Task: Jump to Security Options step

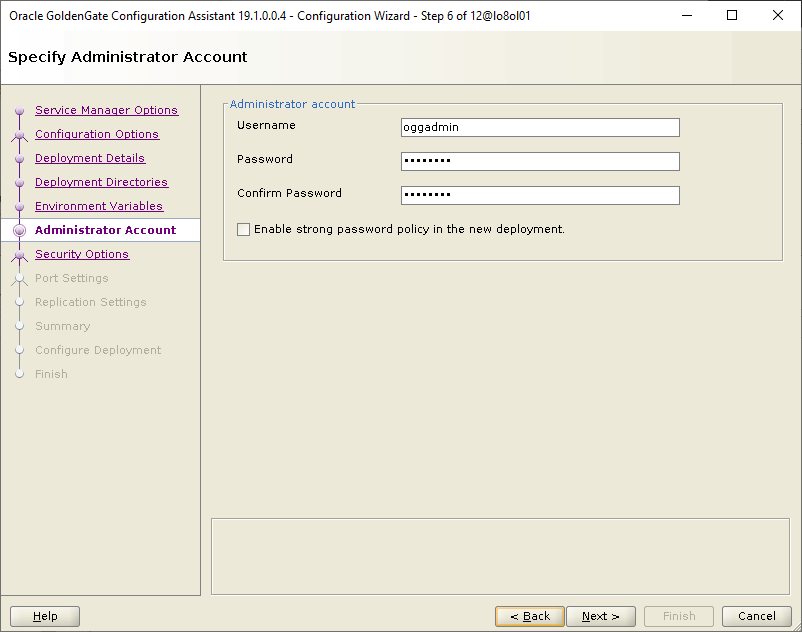Action: pos(81,254)
